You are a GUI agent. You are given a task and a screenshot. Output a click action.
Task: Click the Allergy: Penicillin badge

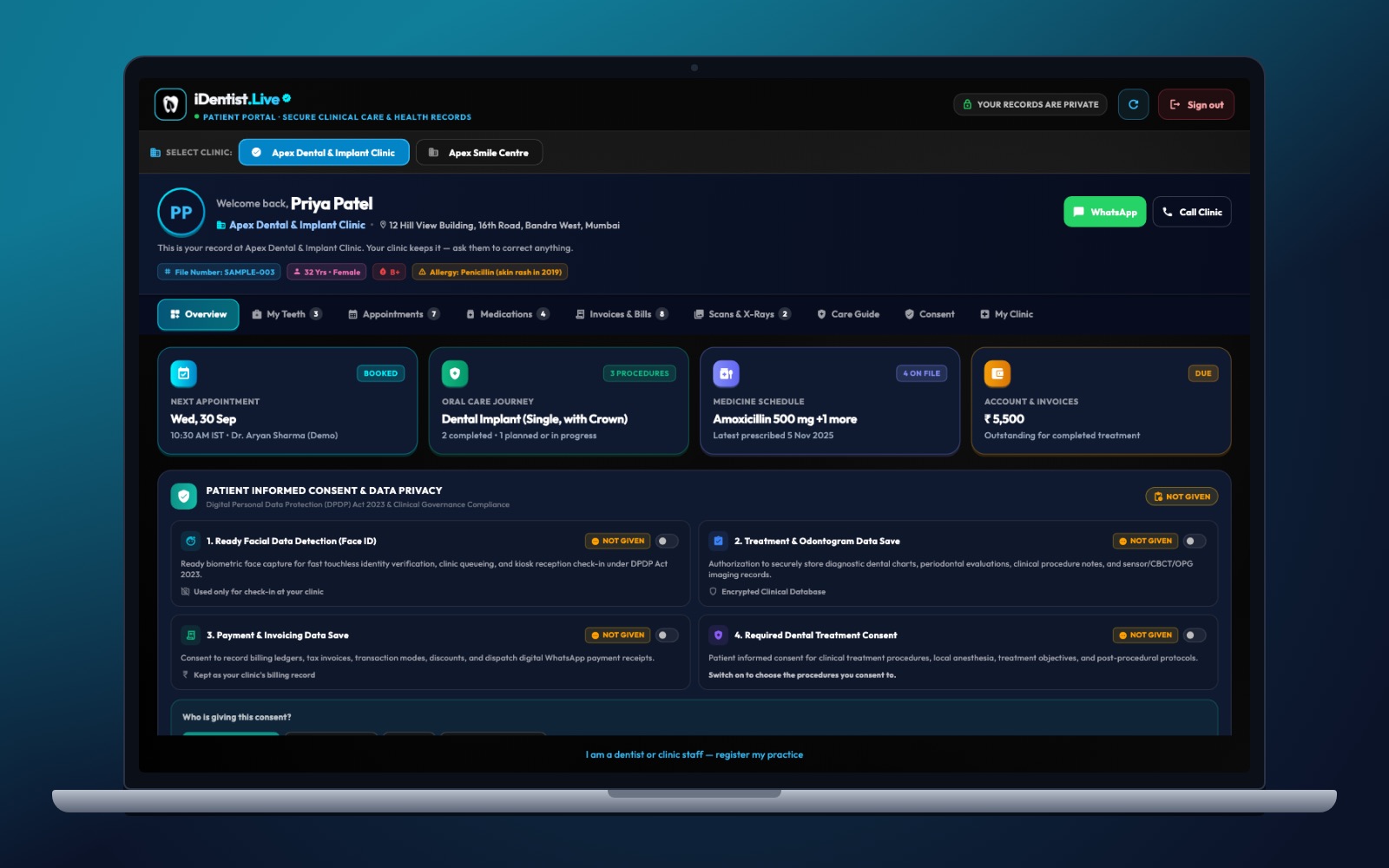coord(490,272)
